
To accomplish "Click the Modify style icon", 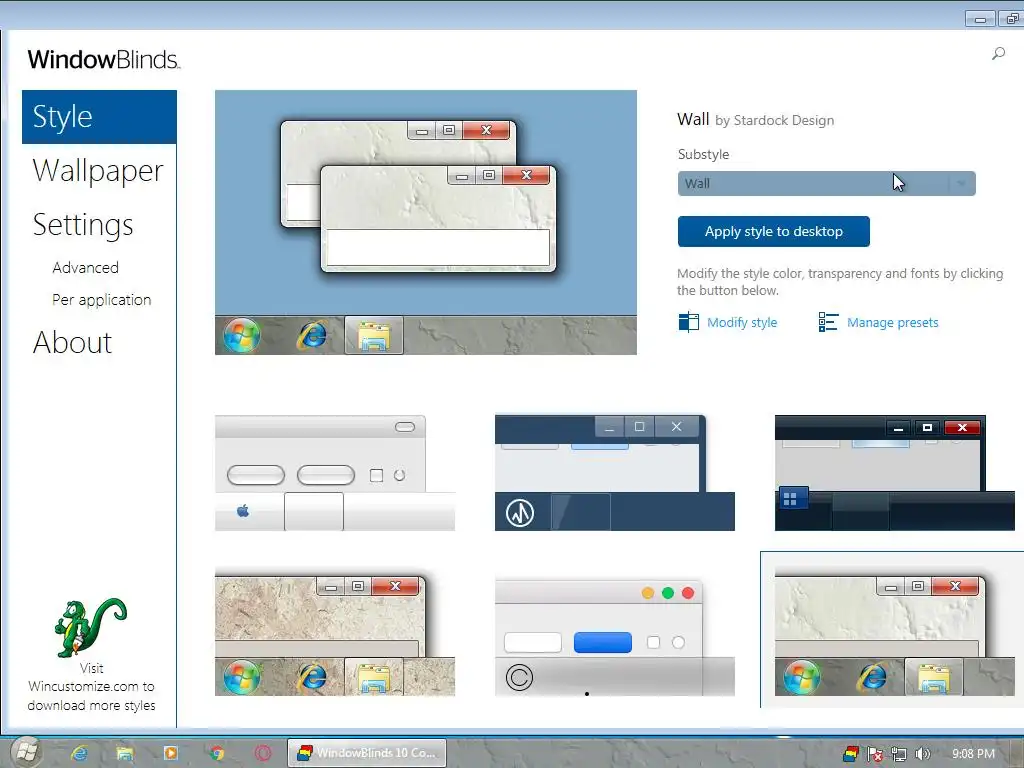I will (x=688, y=322).
